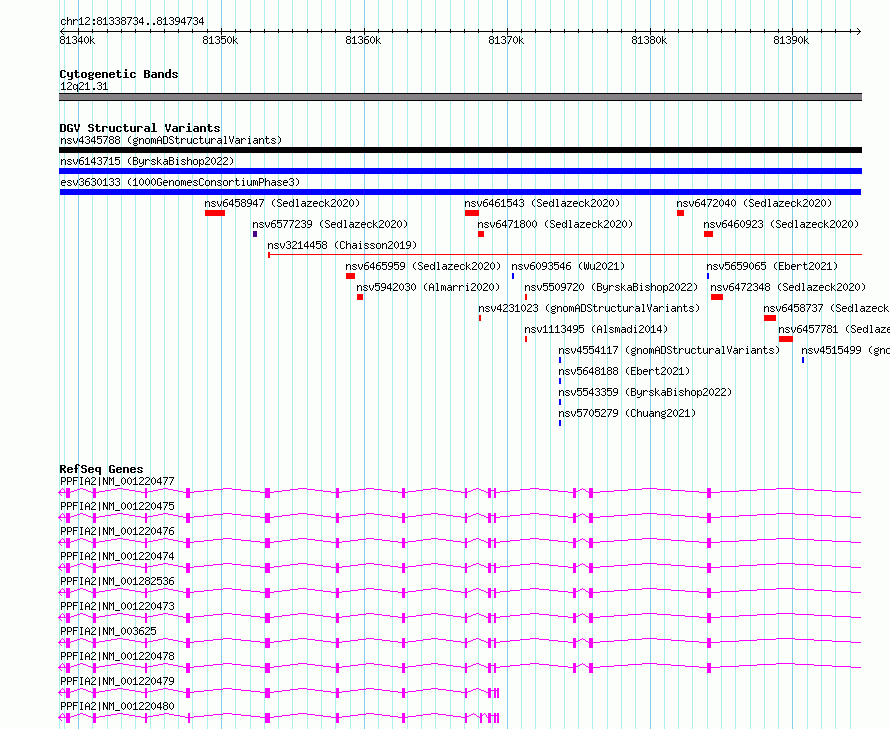Viewport: 890px width, 729px height.
Task: Click the 12q21.31 cytogenetic band bar
Action: pyautogui.click(x=460, y=97)
